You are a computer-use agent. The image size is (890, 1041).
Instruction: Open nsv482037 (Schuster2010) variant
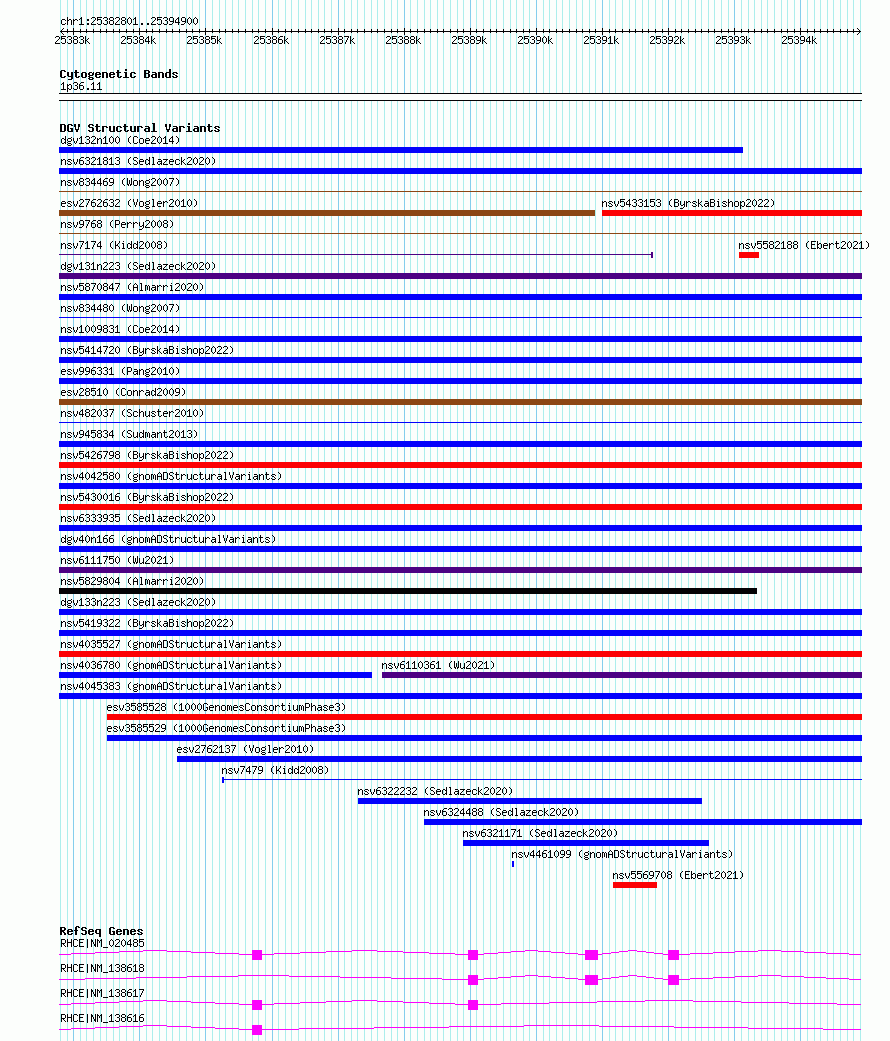point(131,414)
